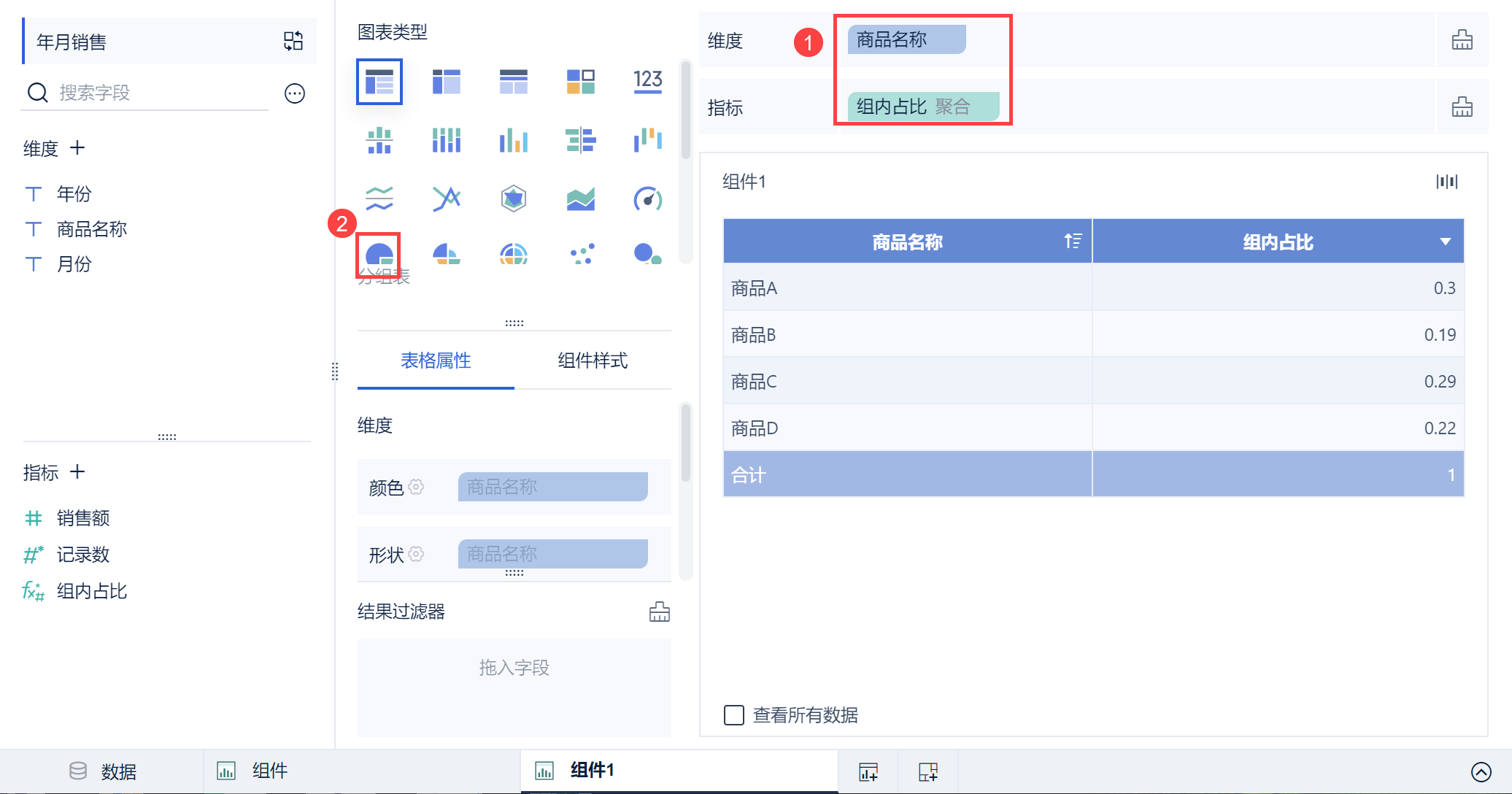The image size is (1512, 794).
Task: Open the 组内占比 column dropdown arrow
Action: (1445, 242)
